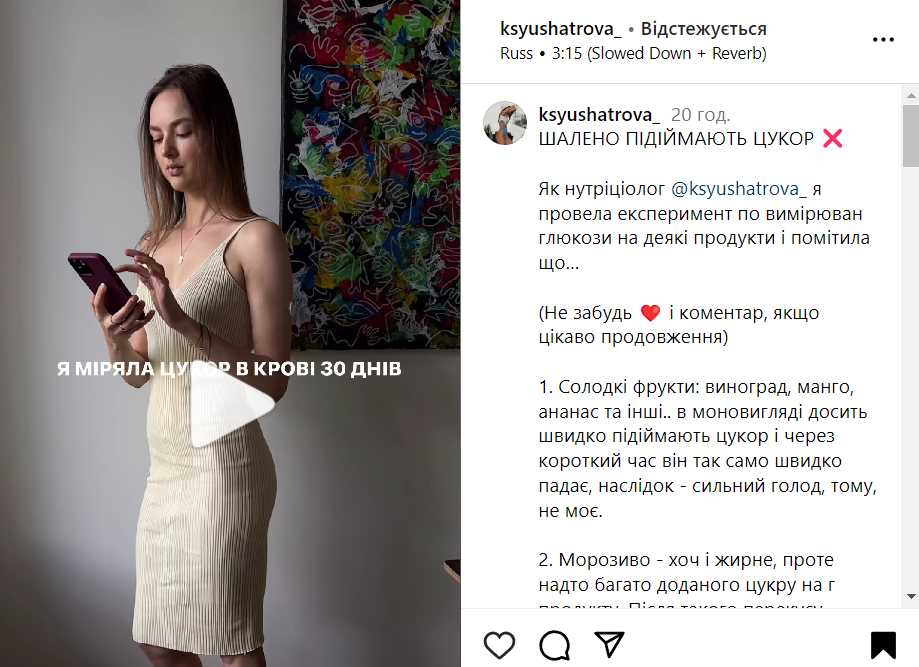Open the three-dot more options menu
This screenshot has height=667, width=919.
click(x=883, y=40)
